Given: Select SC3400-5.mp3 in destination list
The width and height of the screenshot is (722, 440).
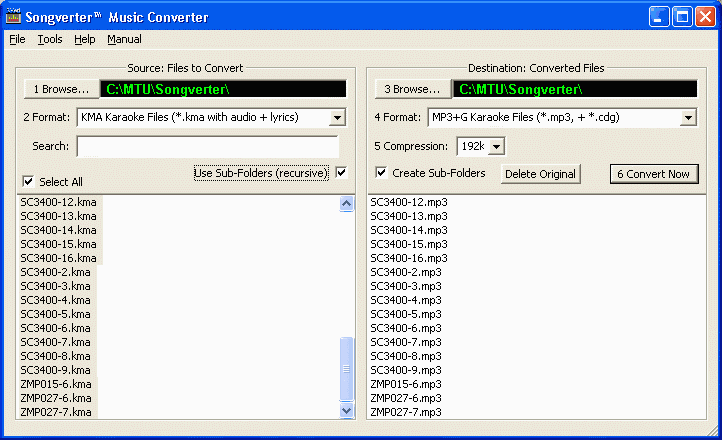Looking at the screenshot, I should coord(406,314).
